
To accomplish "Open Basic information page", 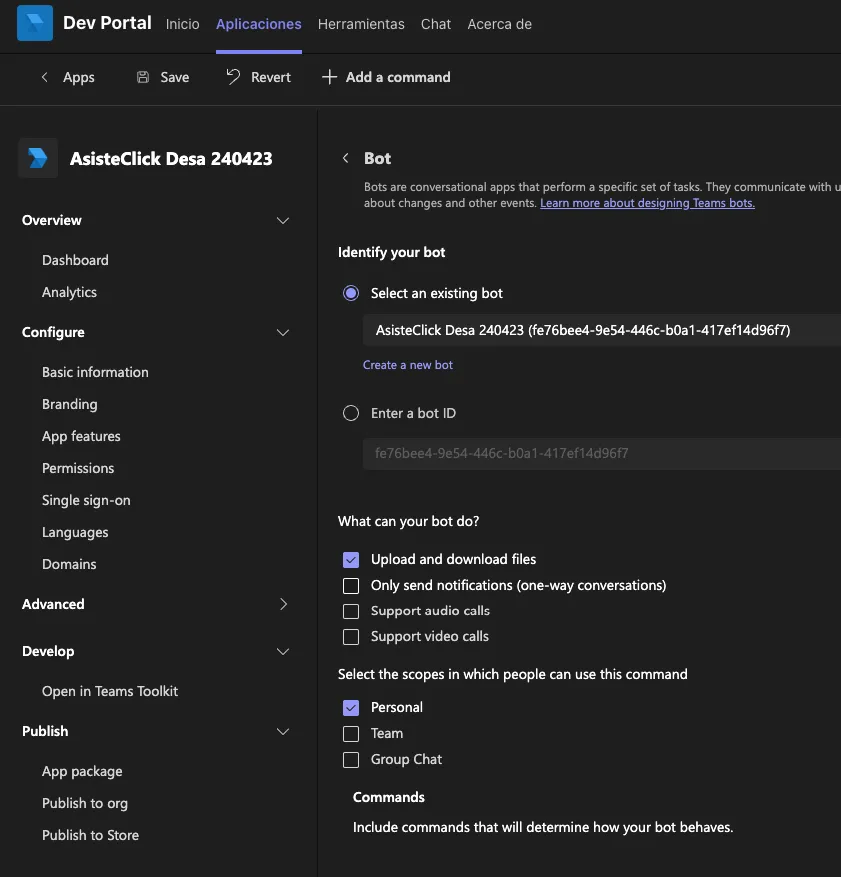I will point(96,372).
